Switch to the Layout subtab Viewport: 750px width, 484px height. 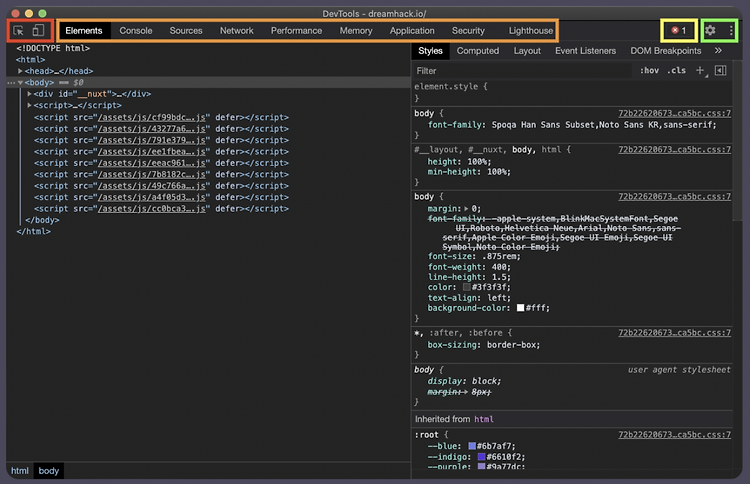point(527,51)
